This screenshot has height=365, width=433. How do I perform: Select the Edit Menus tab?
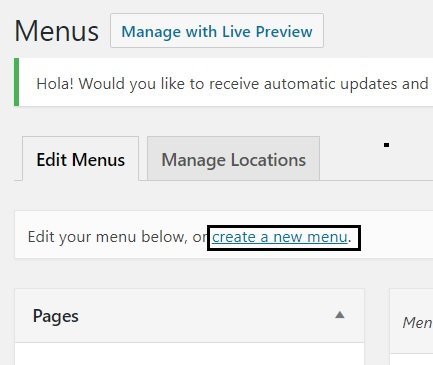coord(81,159)
